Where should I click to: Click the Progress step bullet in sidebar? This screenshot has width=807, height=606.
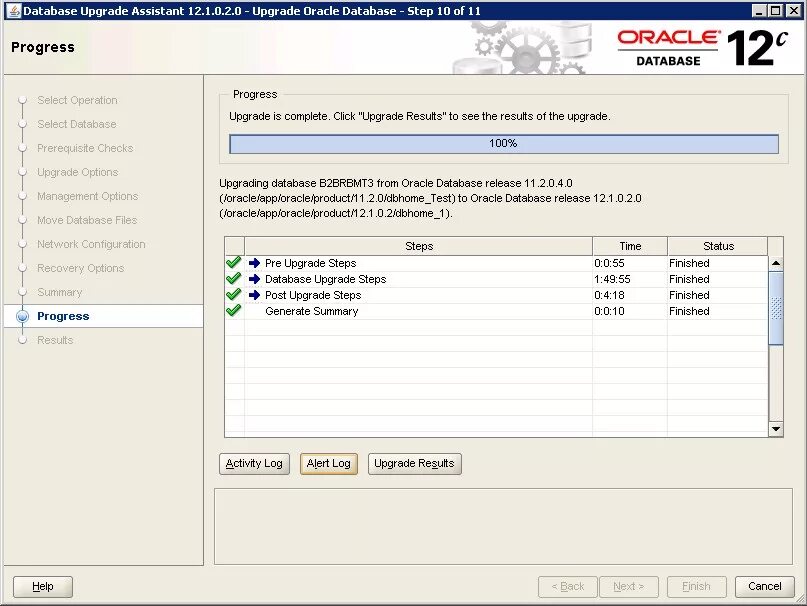coord(22,316)
